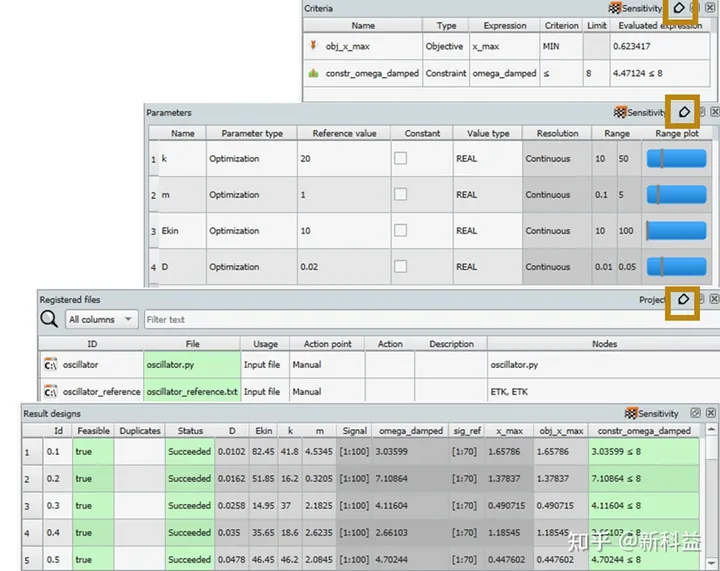Click the file icon beside oscillator_reference ID

click(50, 392)
